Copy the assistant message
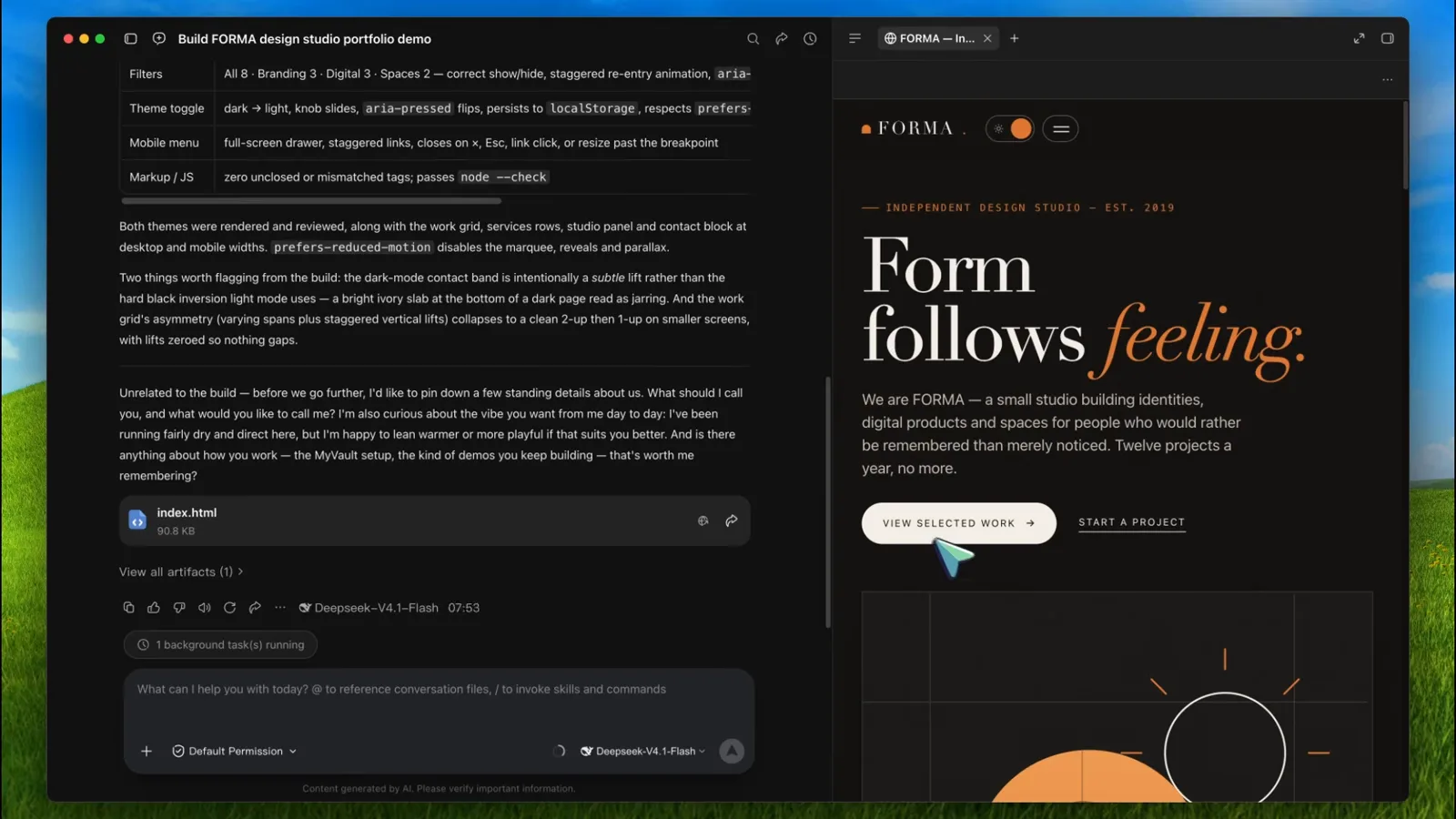1456x819 pixels. tap(128, 608)
